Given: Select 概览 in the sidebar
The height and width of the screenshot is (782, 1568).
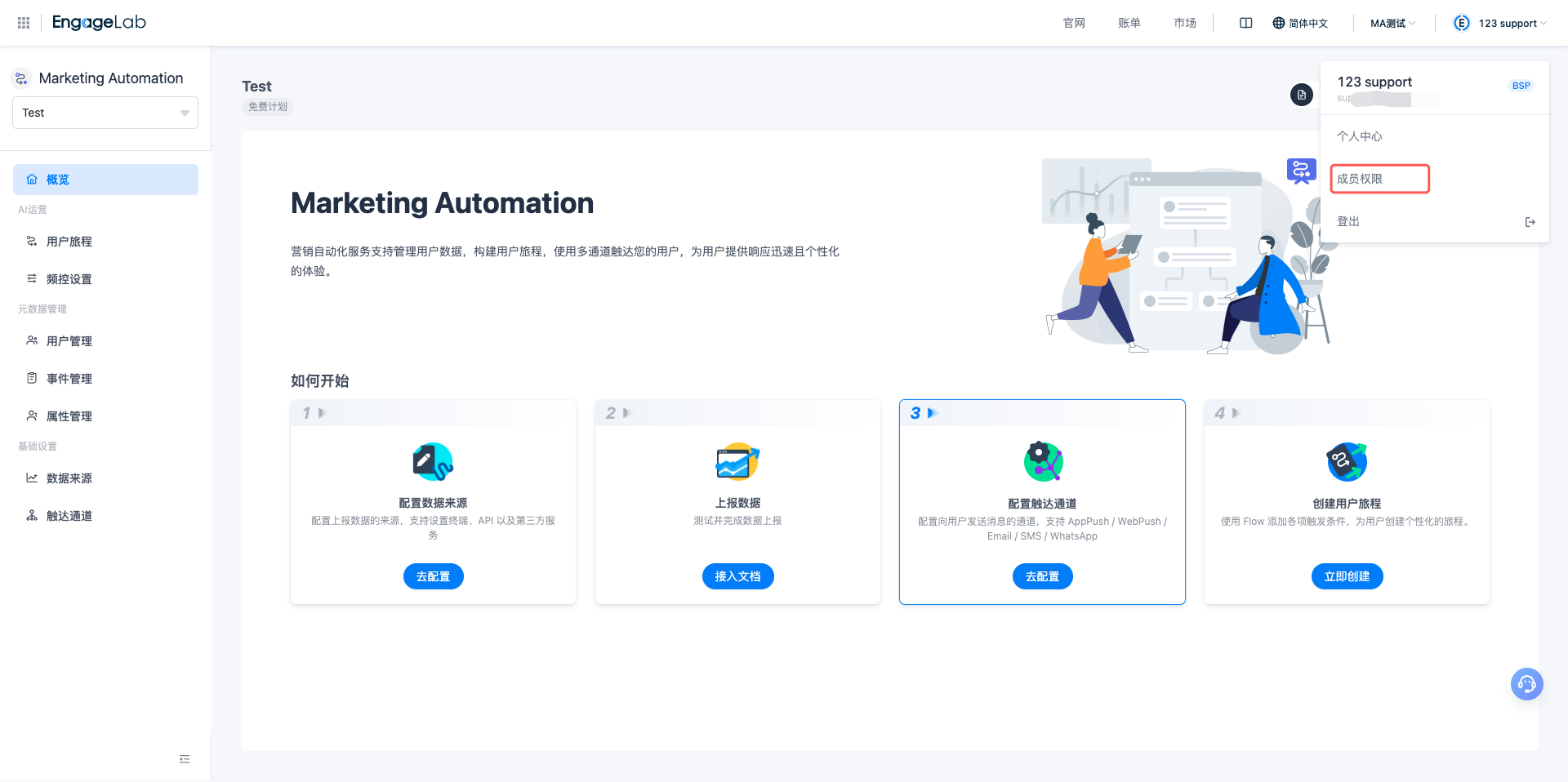Looking at the screenshot, I should (105, 180).
